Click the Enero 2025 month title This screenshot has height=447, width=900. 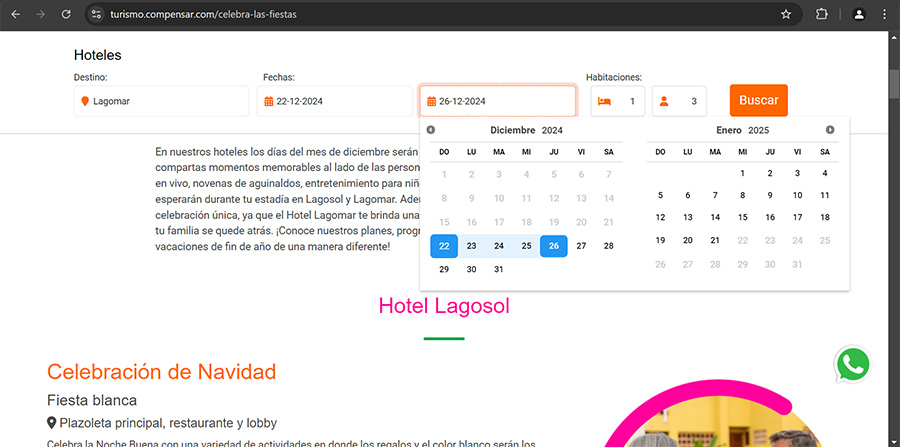(x=743, y=130)
